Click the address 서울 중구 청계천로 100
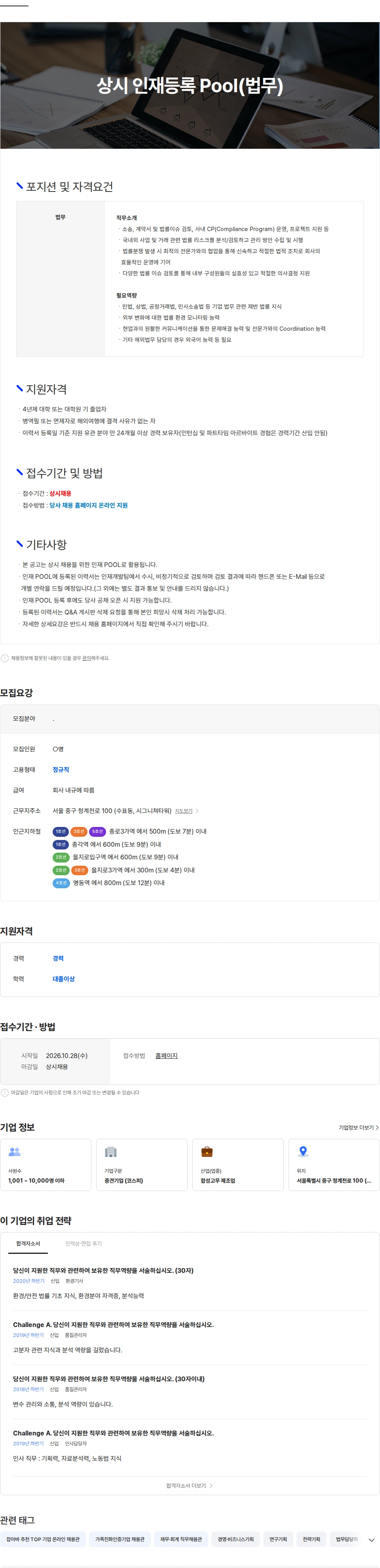The width and height of the screenshot is (380, 1568). coord(112,811)
